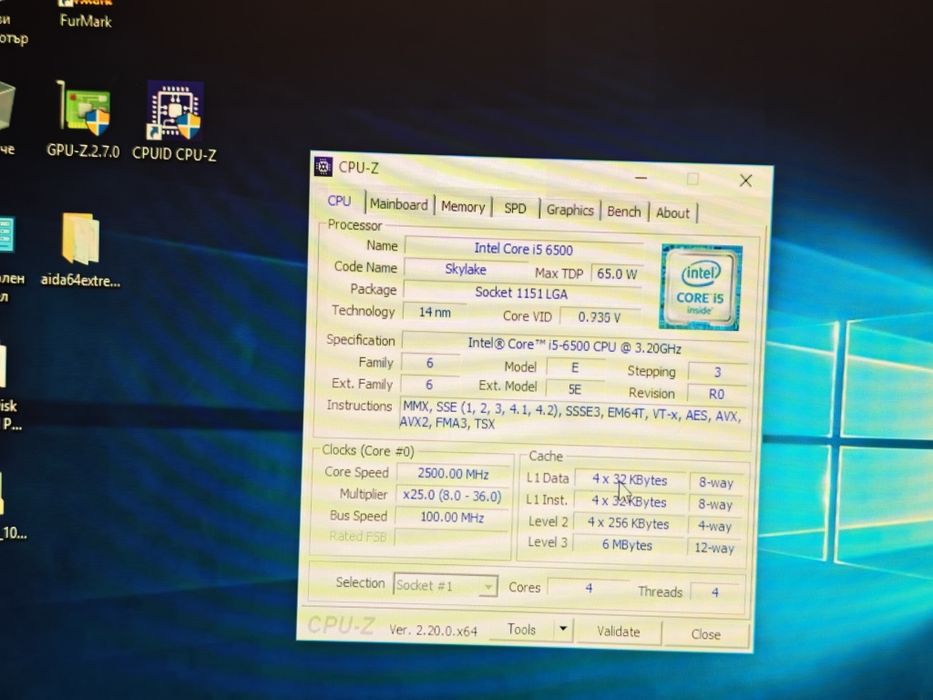Click the Validate button
933x700 pixels.
(x=618, y=632)
